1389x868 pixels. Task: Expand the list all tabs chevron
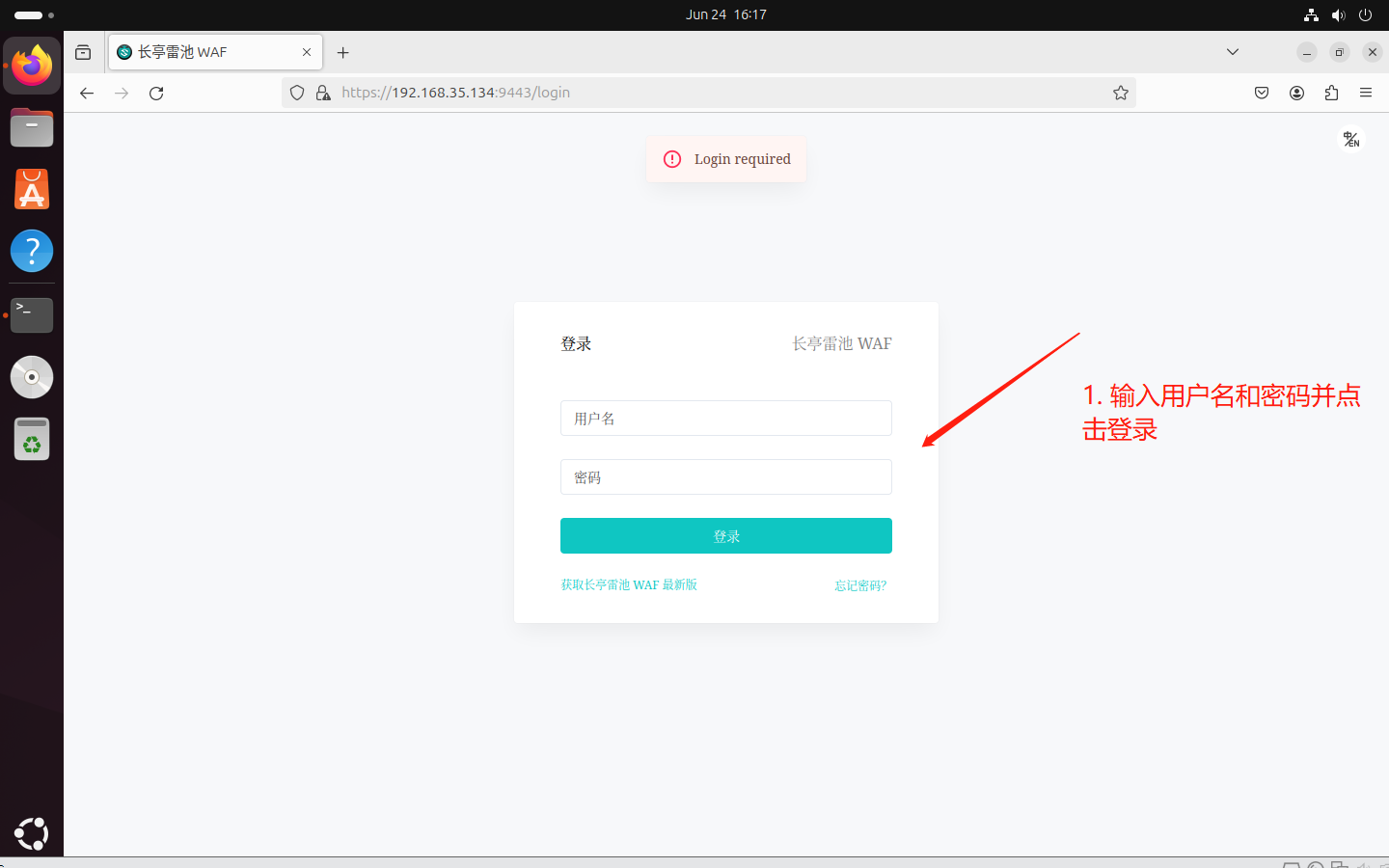(1233, 52)
